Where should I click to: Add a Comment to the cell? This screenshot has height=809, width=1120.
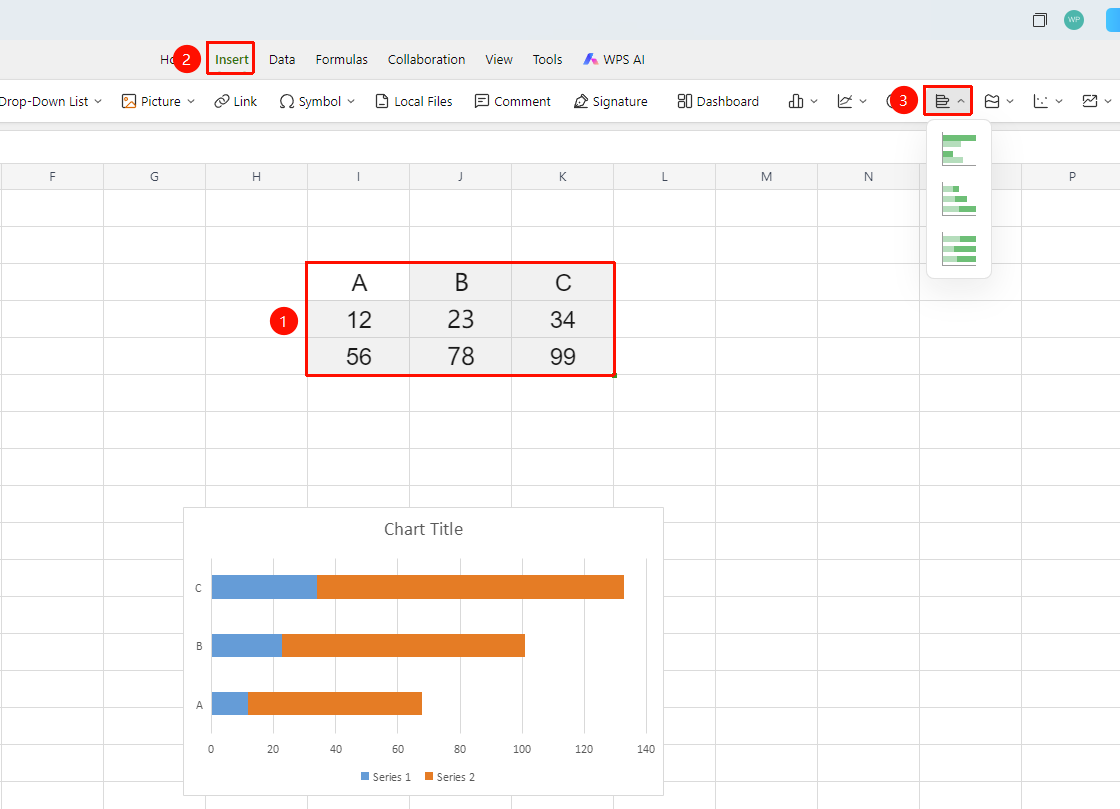pos(512,101)
